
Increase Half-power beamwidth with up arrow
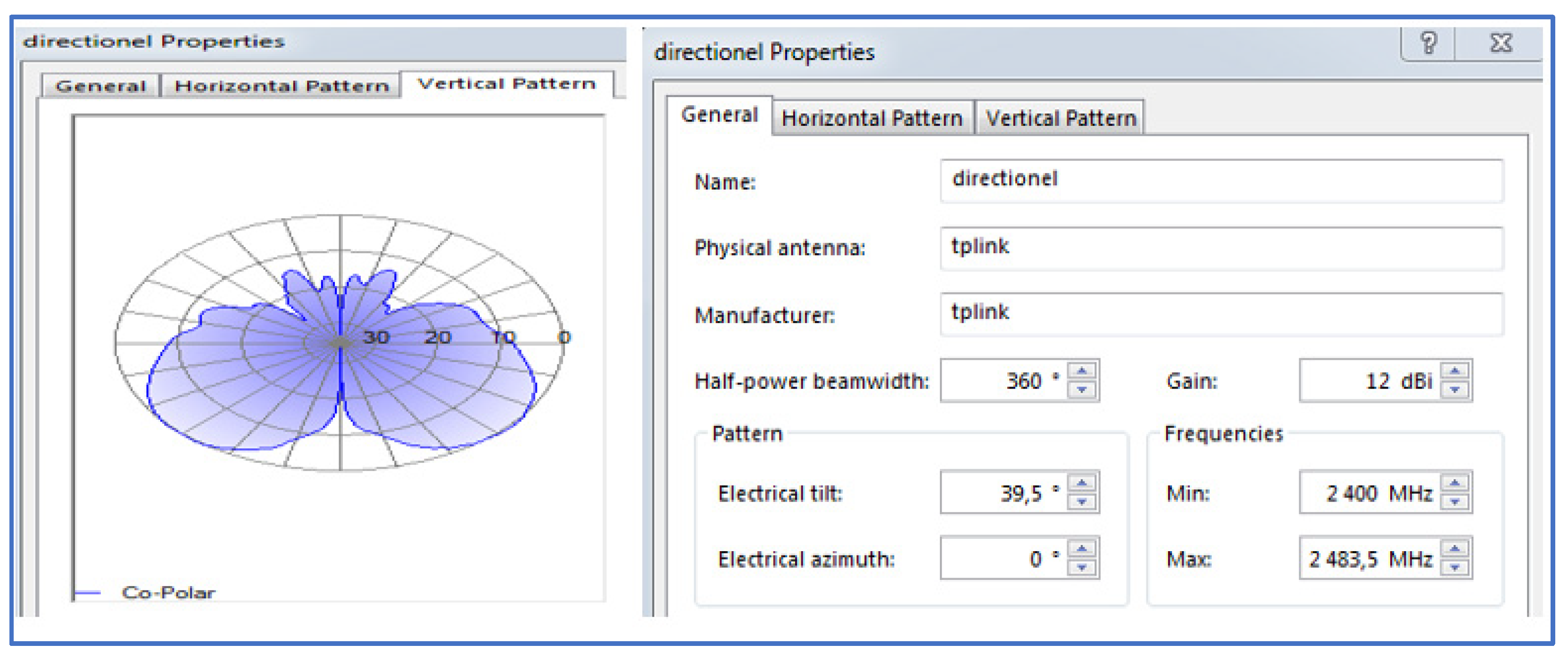click(1082, 371)
